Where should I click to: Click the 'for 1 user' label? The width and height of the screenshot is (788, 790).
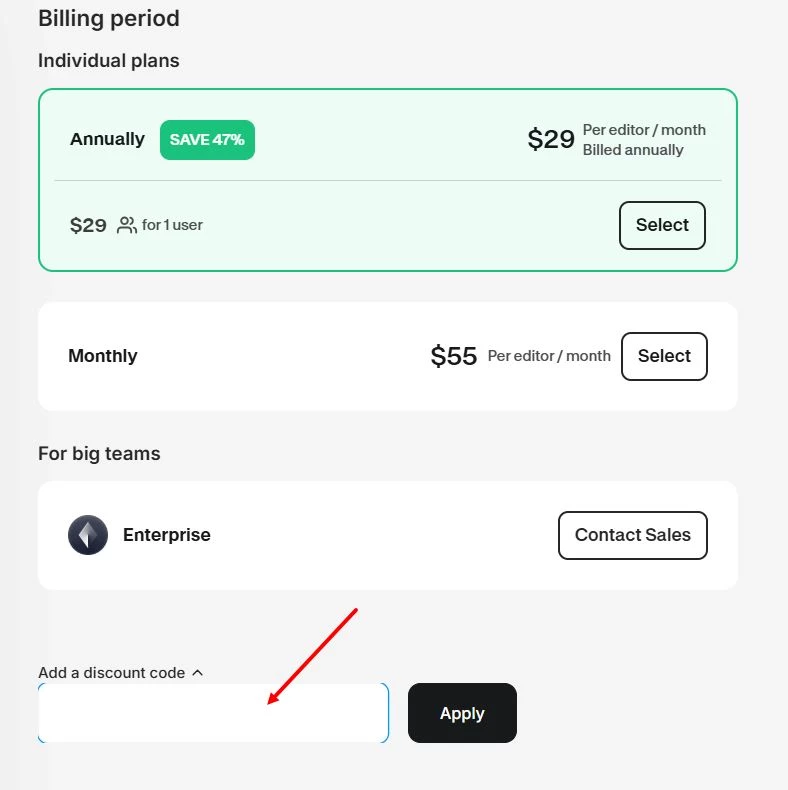pos(172,225)
